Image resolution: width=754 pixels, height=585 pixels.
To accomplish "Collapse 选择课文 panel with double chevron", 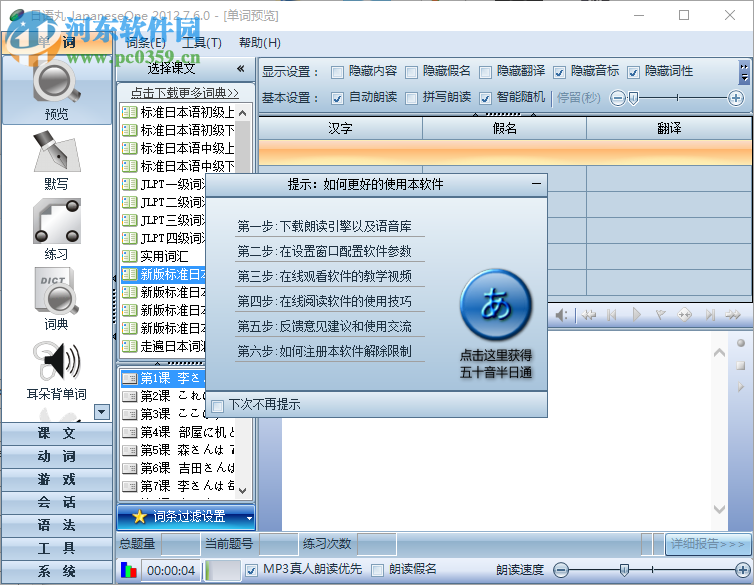I will pos(240,69).
